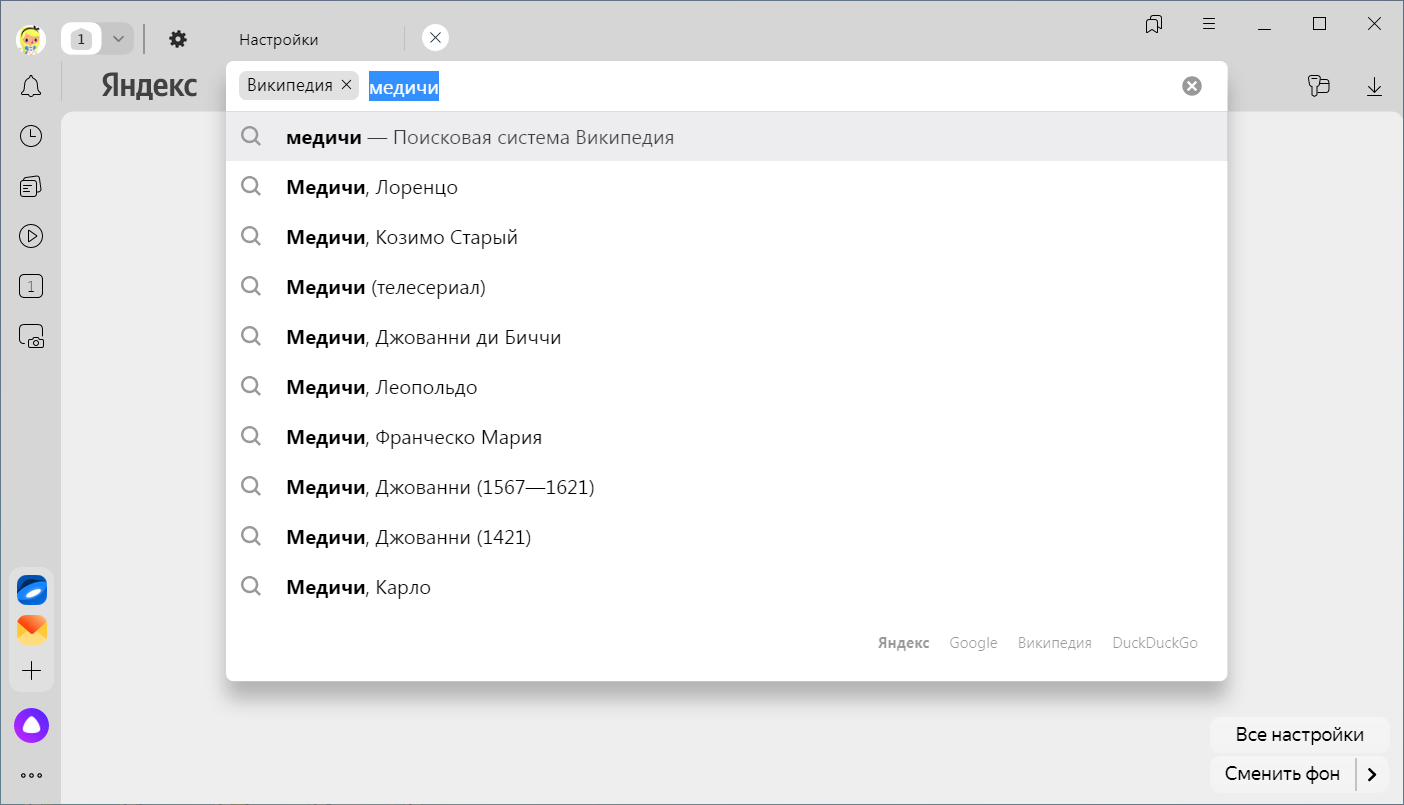Click the settings gear icon on tab
The image size is (1404, 805).
tap(178, 39)
